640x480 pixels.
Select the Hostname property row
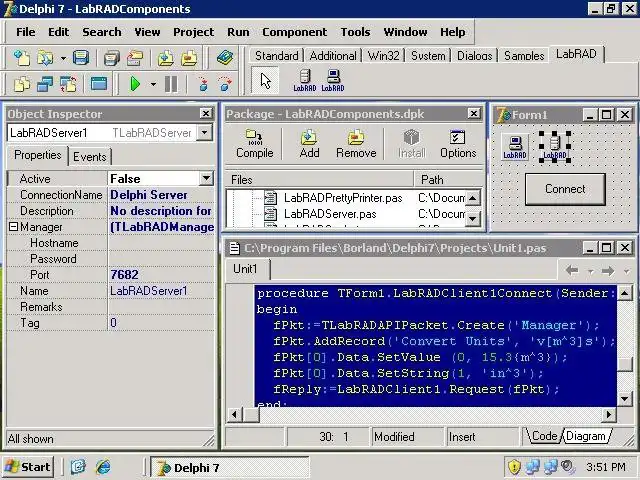110,243
